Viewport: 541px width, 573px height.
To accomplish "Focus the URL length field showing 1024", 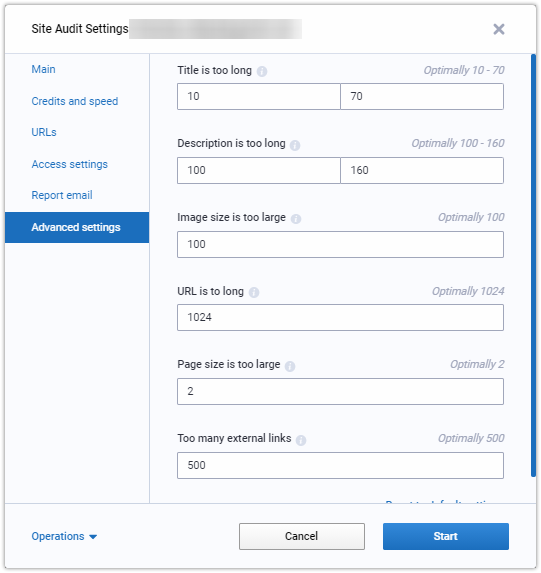I will (340, 317).
